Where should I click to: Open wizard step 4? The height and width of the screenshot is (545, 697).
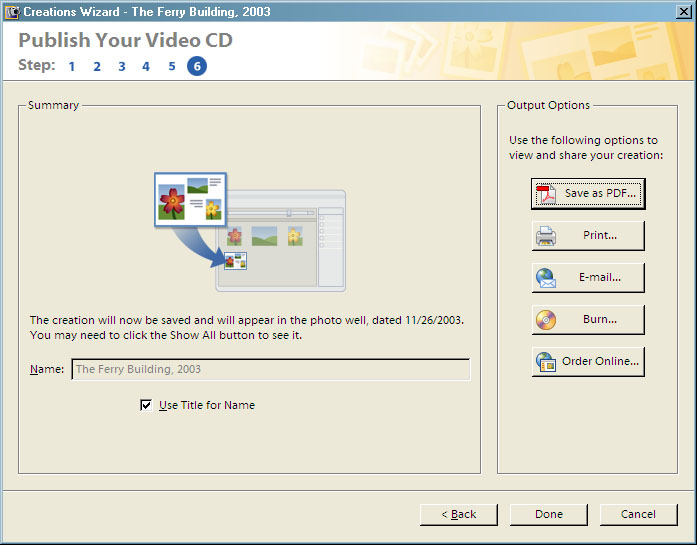(146, 67)
